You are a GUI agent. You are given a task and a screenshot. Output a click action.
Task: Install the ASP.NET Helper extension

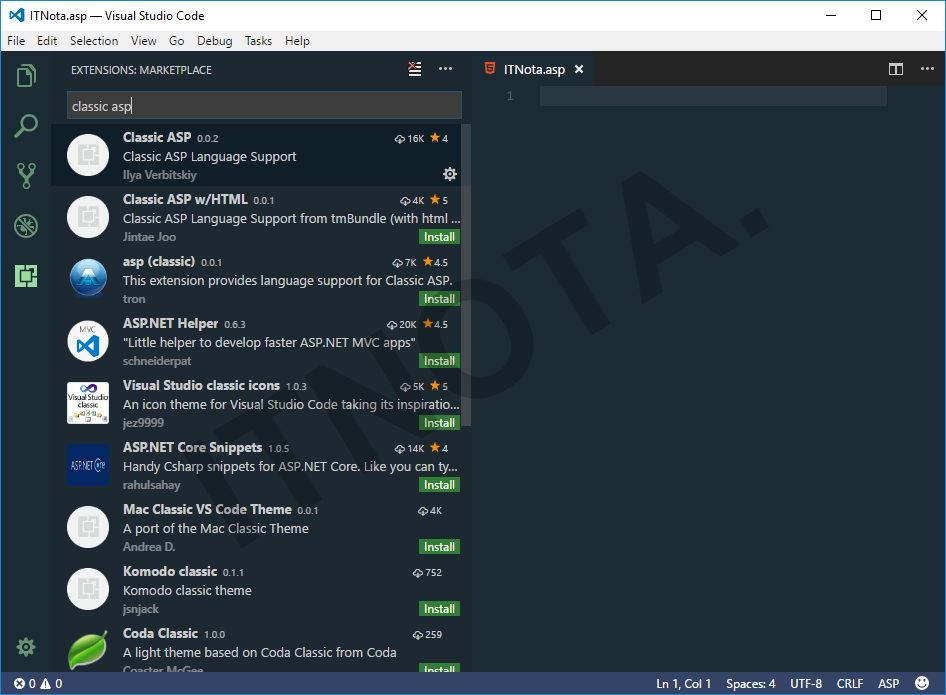(x=439, y=361)
